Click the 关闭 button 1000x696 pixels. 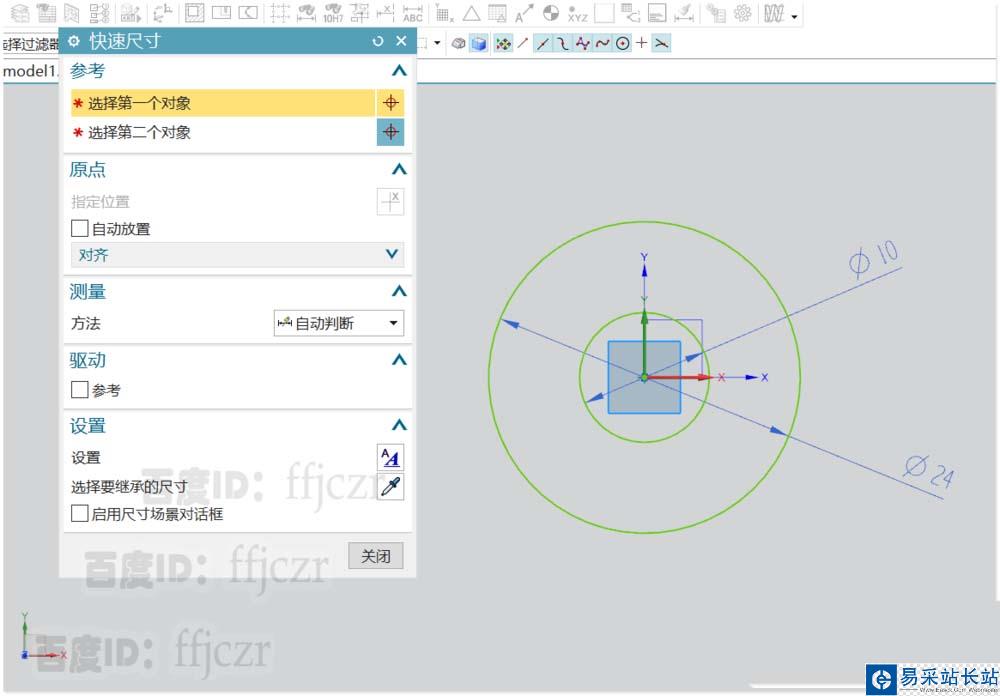(376, 556)
